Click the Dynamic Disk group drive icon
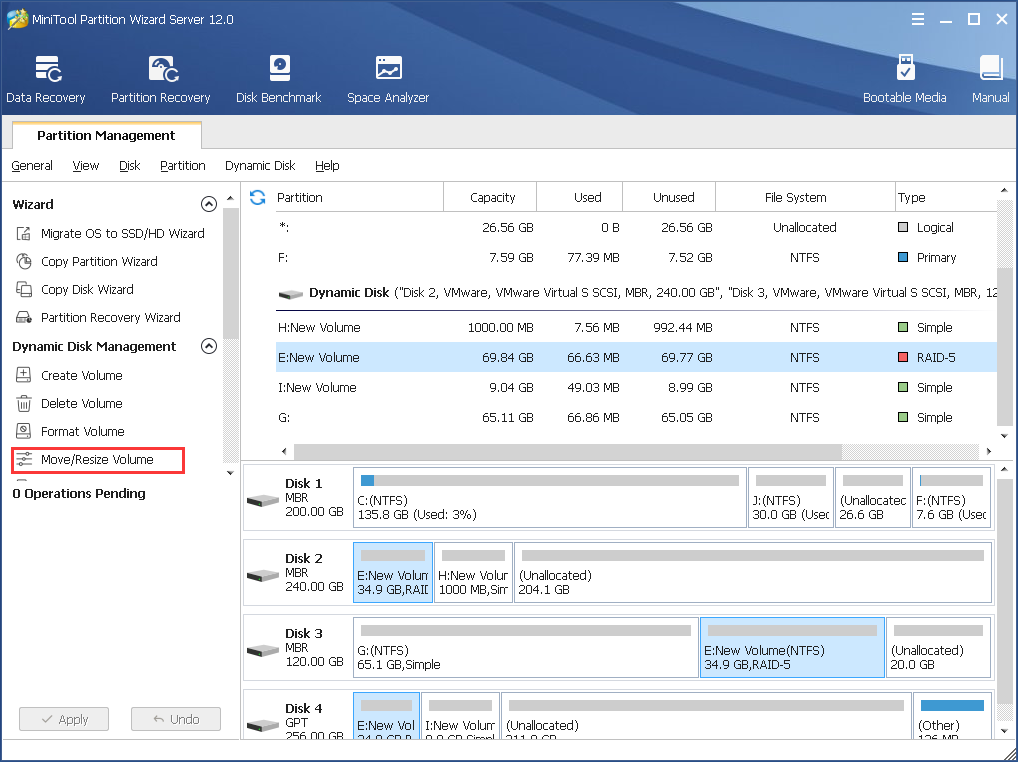 point(291,294)
